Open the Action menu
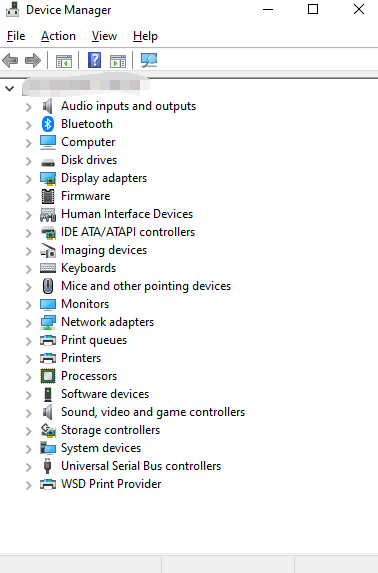 [58, 36]
